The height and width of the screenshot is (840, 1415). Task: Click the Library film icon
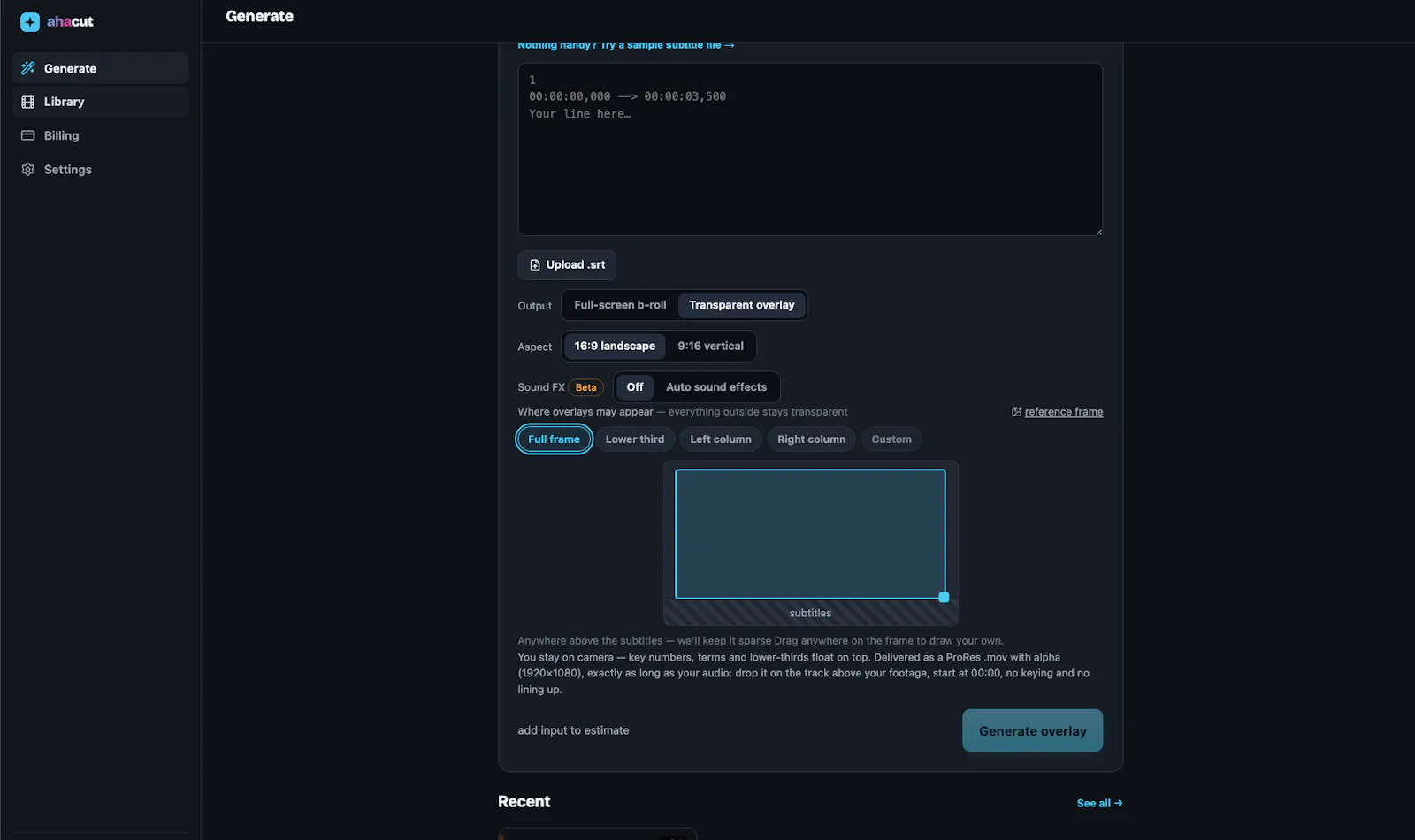click(x=28, y=102)
